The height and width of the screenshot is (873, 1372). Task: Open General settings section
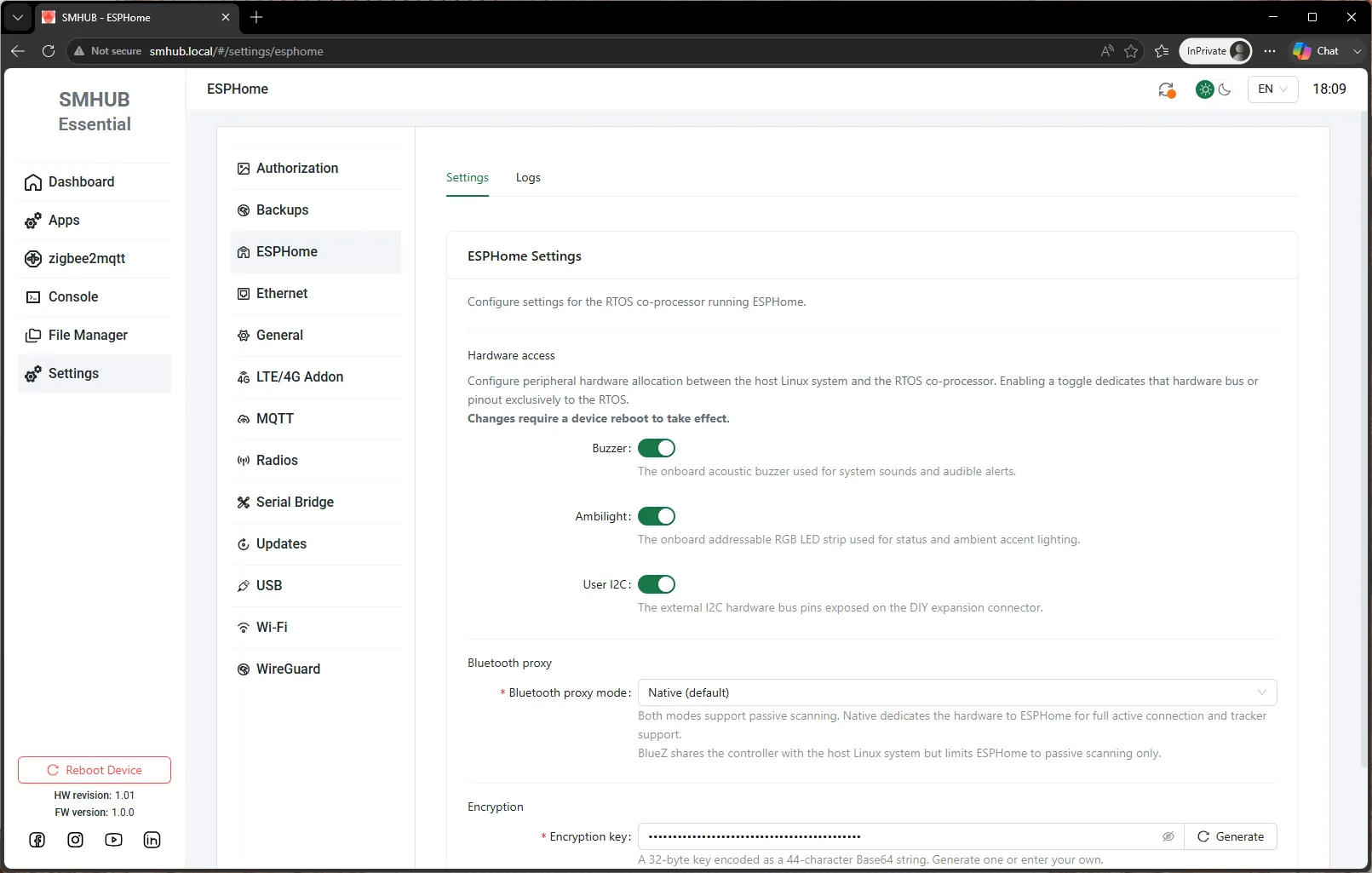pyautogui.click(x=316, y=336)
